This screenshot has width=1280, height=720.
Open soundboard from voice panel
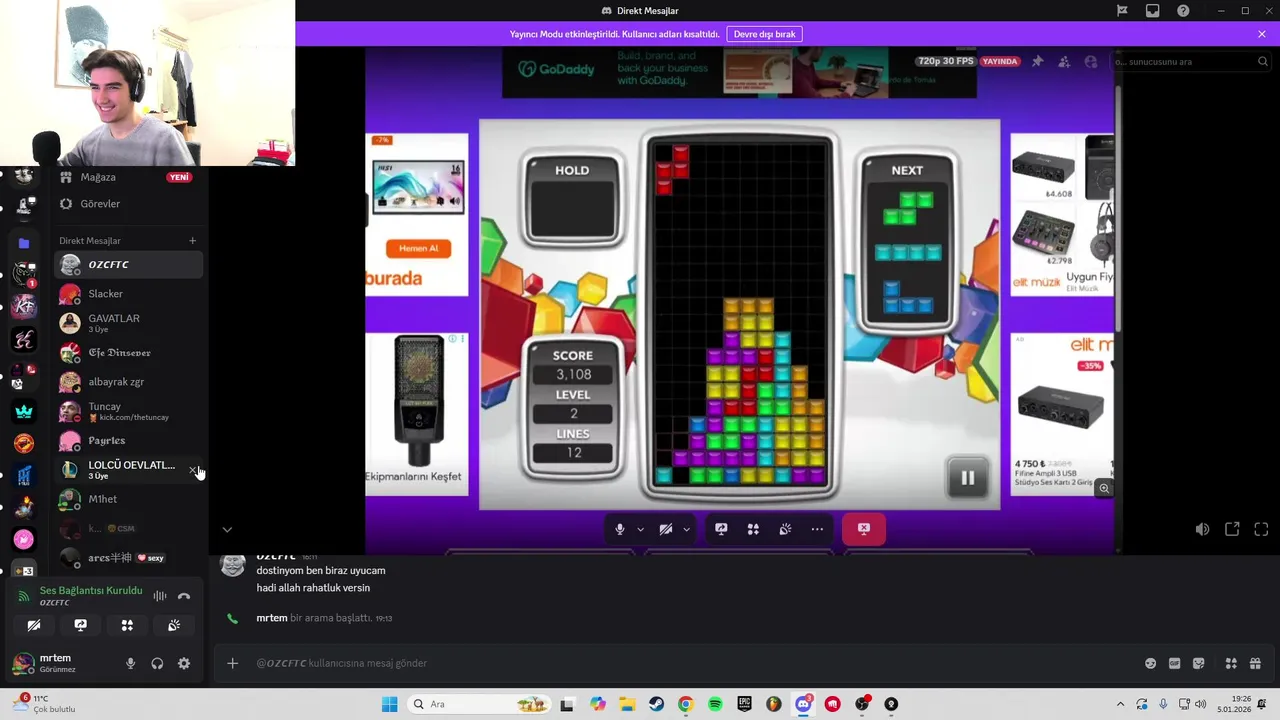point(174,625)
